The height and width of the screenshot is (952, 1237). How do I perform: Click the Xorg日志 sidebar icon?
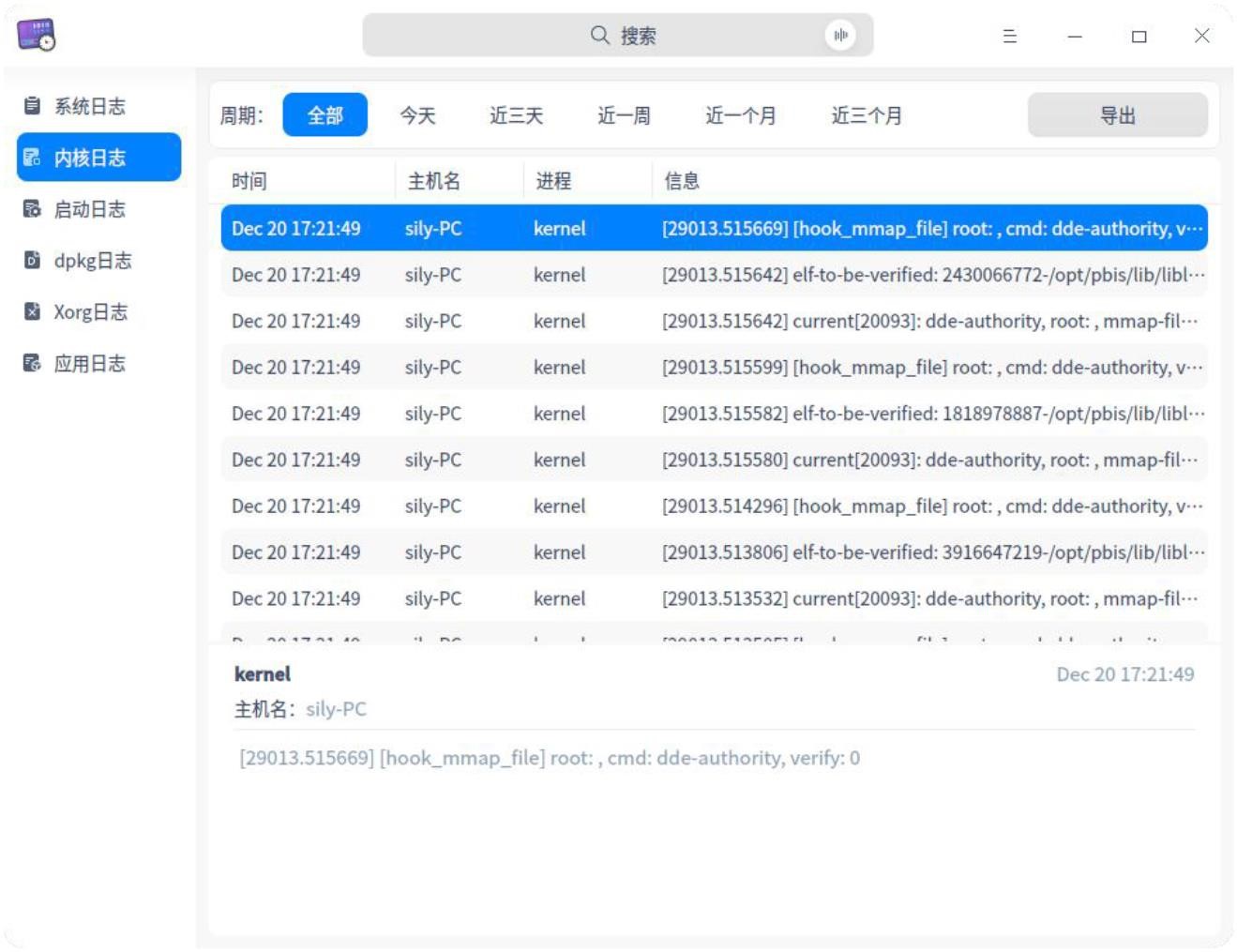[32, 312]
